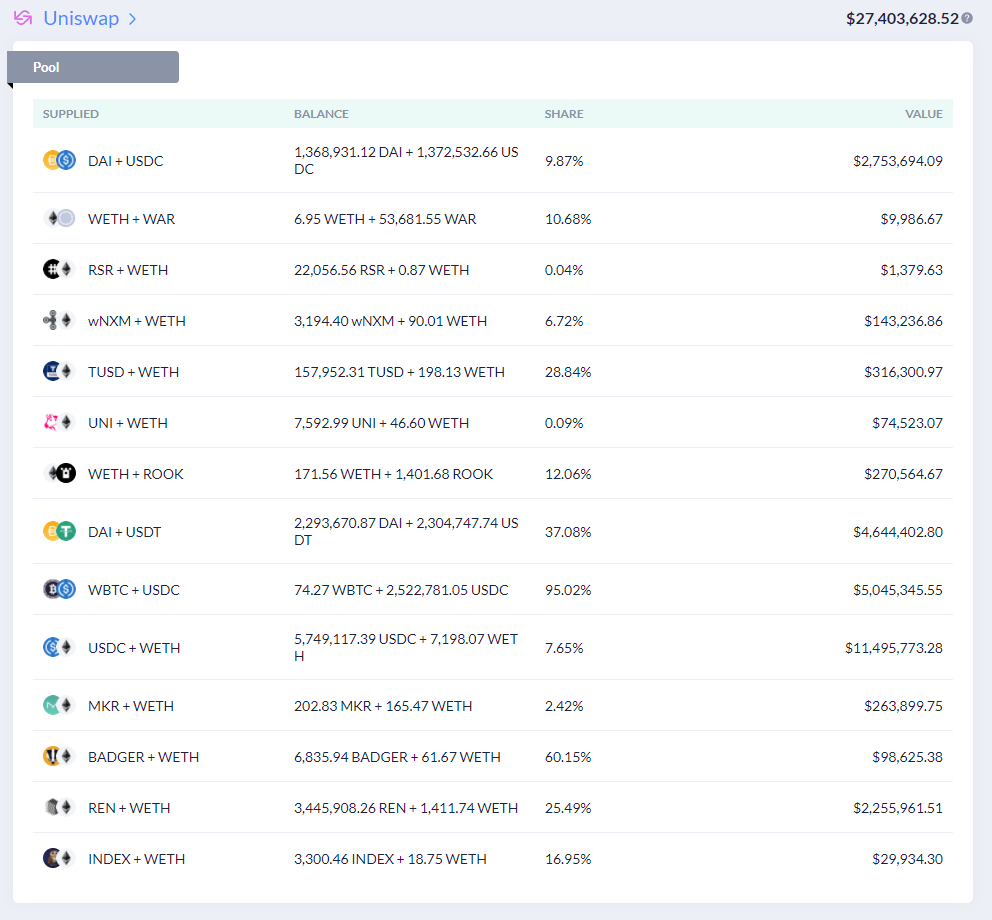Expand Uniswap via the chevron arrow
This screenshot has height=920, width=992.
[132, 19]
